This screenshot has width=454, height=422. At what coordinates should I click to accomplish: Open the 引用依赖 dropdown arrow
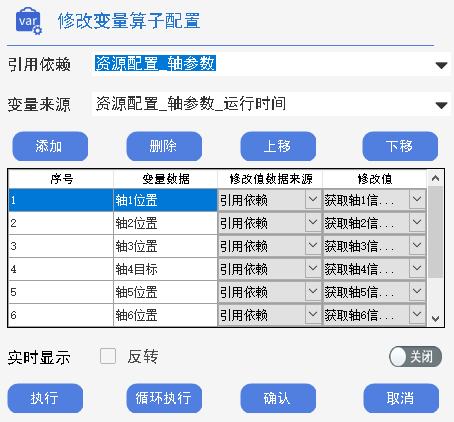441,65
